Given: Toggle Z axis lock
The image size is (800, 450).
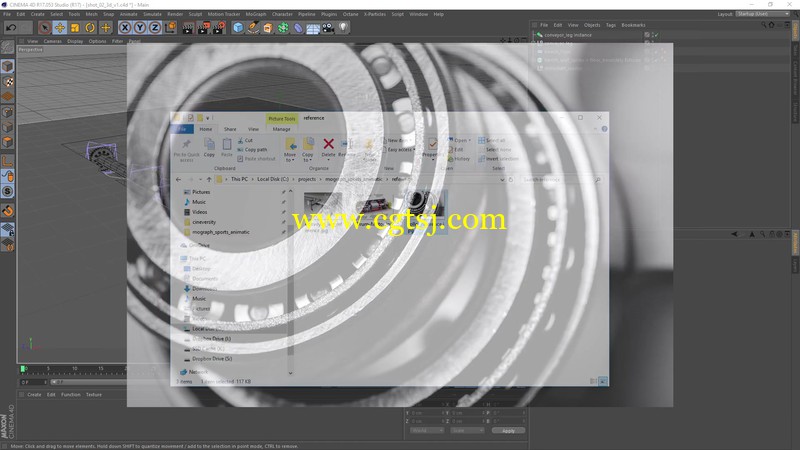Looking at the screenshot, I should tap(155, 28).
